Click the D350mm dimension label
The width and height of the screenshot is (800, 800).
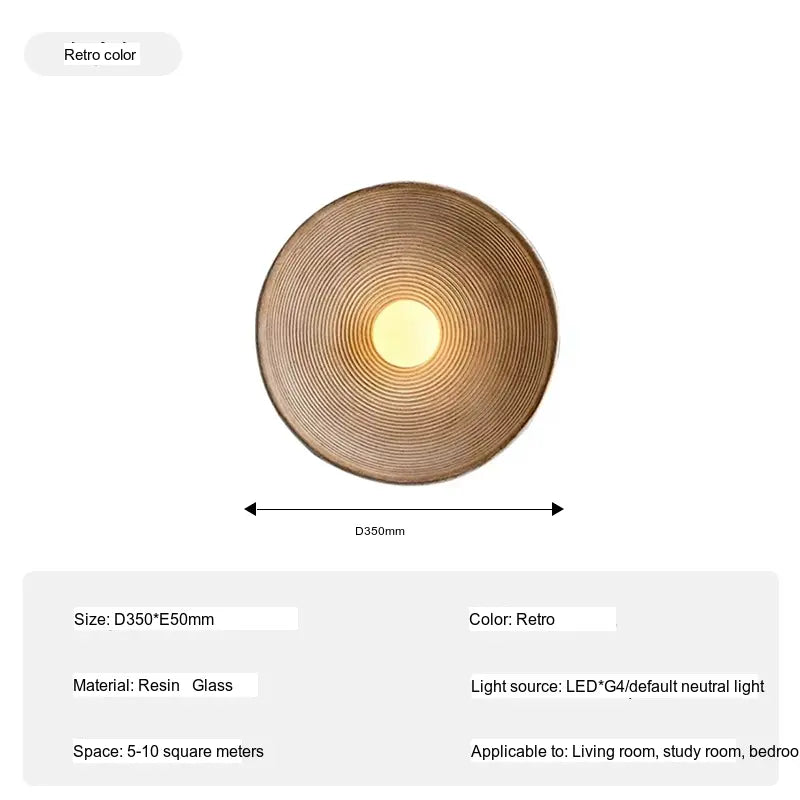click(x=380, y=531)
